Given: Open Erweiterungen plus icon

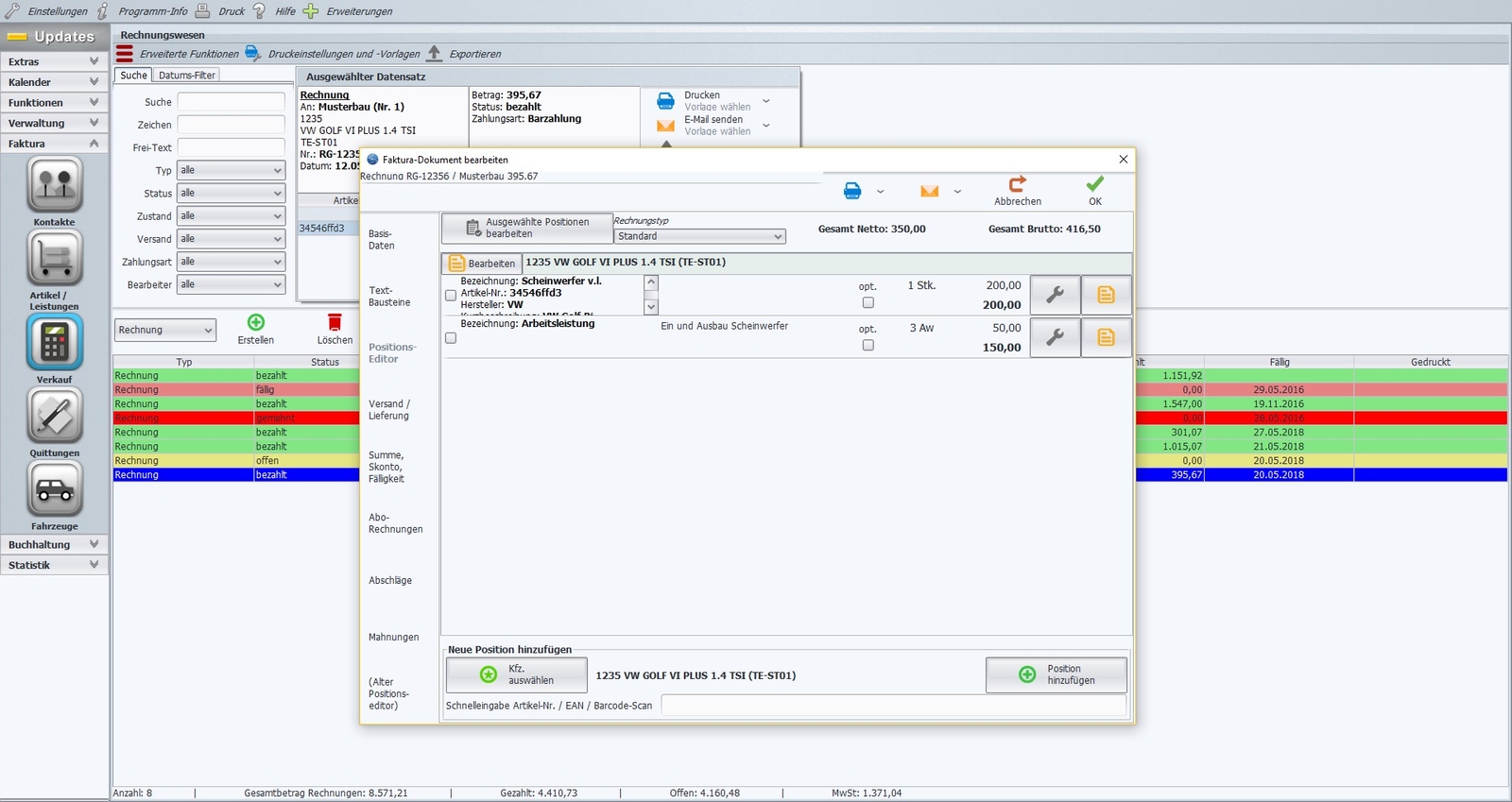Looking at the screenshot, I should click(x=310, y=11).
